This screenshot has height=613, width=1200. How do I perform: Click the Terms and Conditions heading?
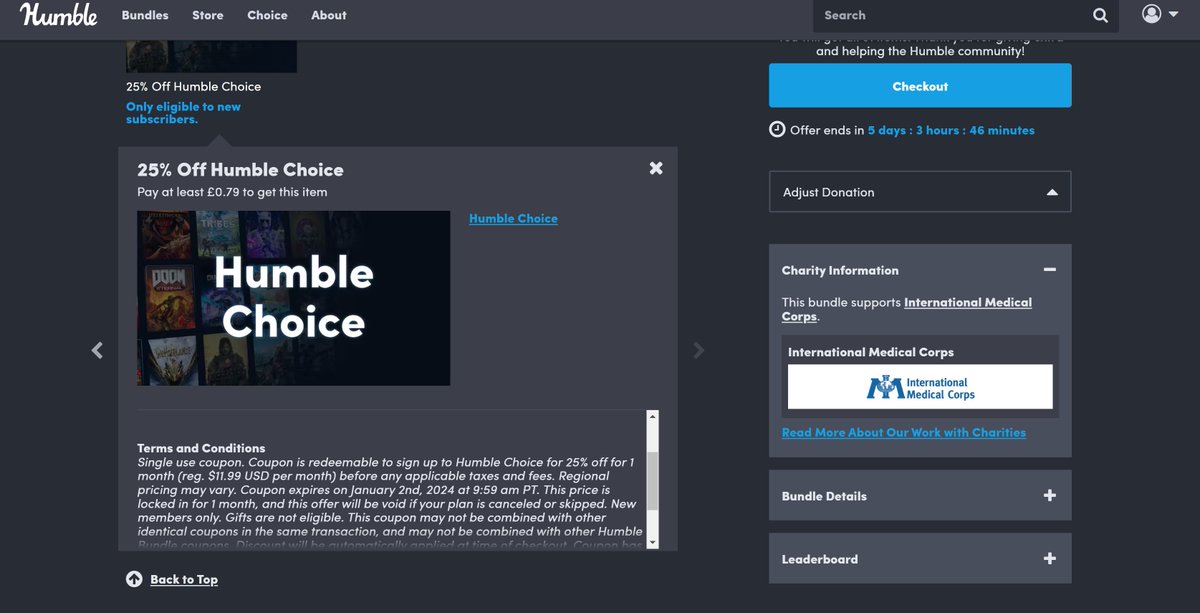[x=201, y=448]
